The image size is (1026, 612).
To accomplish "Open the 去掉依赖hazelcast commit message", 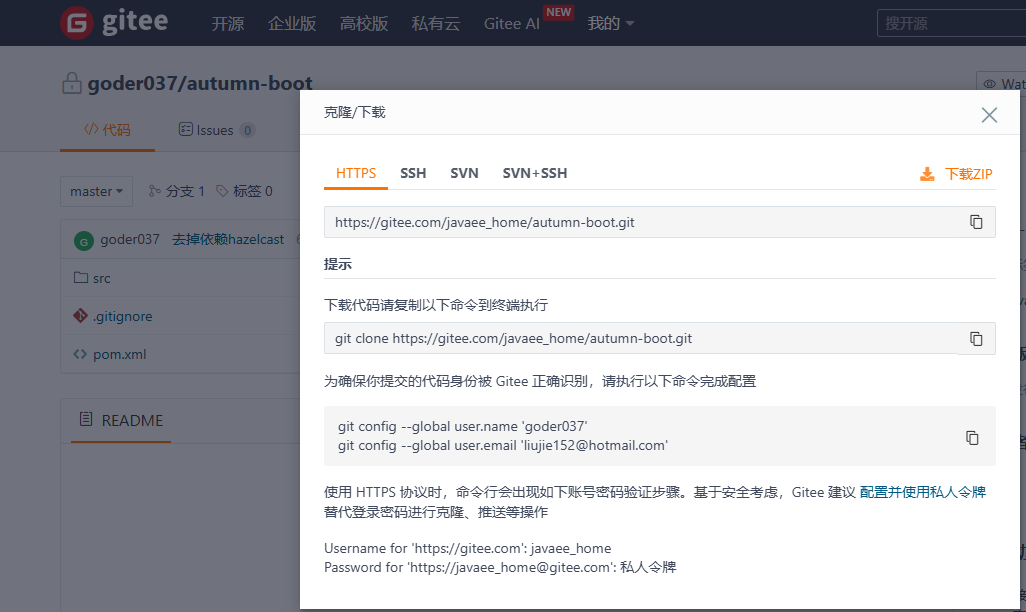I will pyautogui.click(x=228, y=240).
